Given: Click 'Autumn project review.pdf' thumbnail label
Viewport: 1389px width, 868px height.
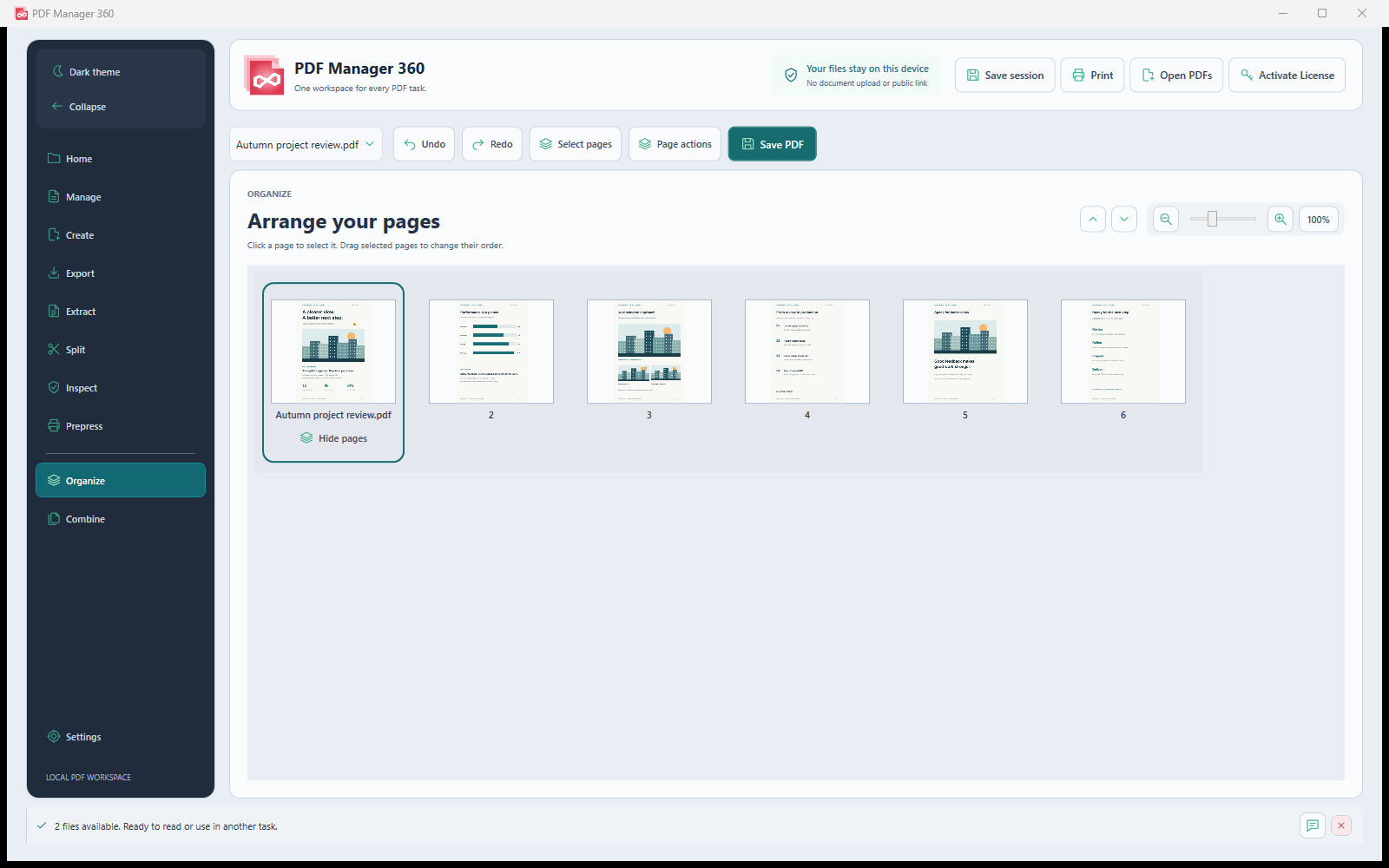Looking at the screenshot, I should pos(333,415).
